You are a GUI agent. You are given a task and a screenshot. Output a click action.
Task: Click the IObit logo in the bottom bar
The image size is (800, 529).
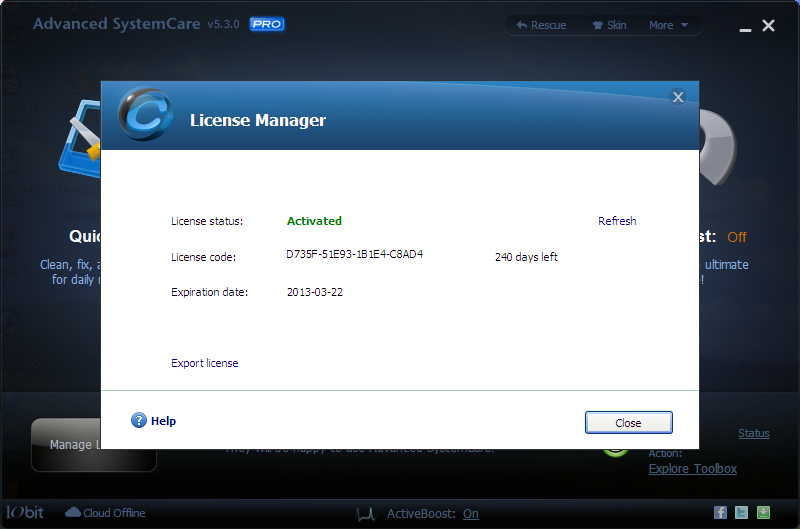tap(24, 512)
